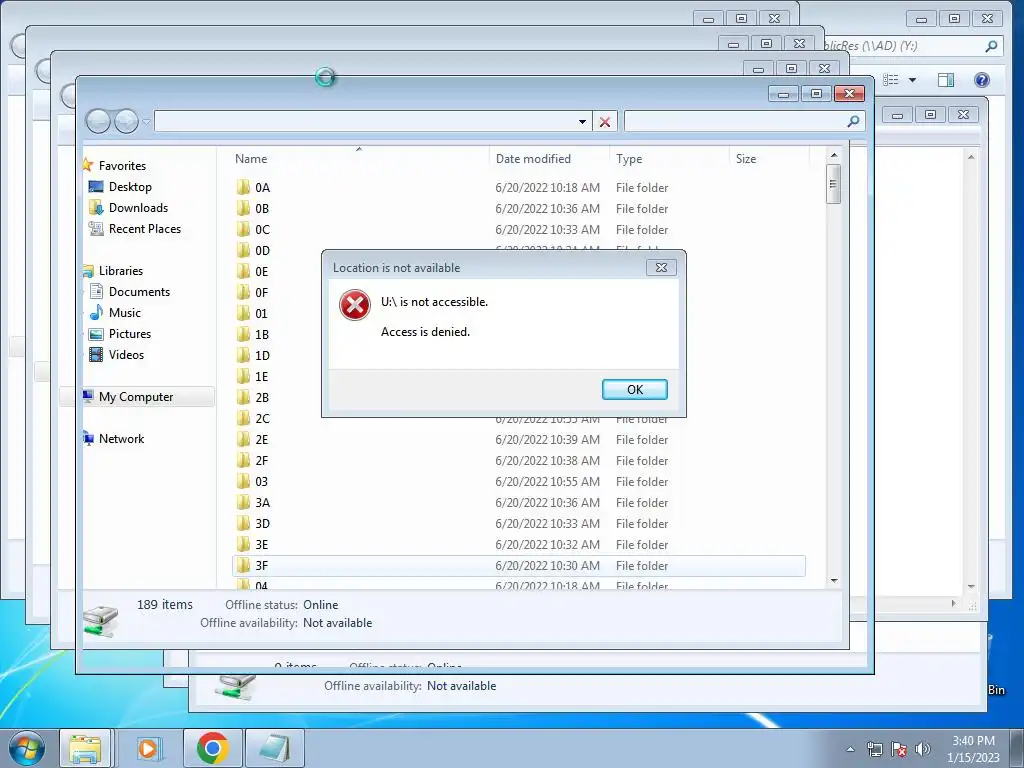Click OK in the error dialog
Screen dimensions: 1024x768
pyautogui.click(x=634, y=389)
